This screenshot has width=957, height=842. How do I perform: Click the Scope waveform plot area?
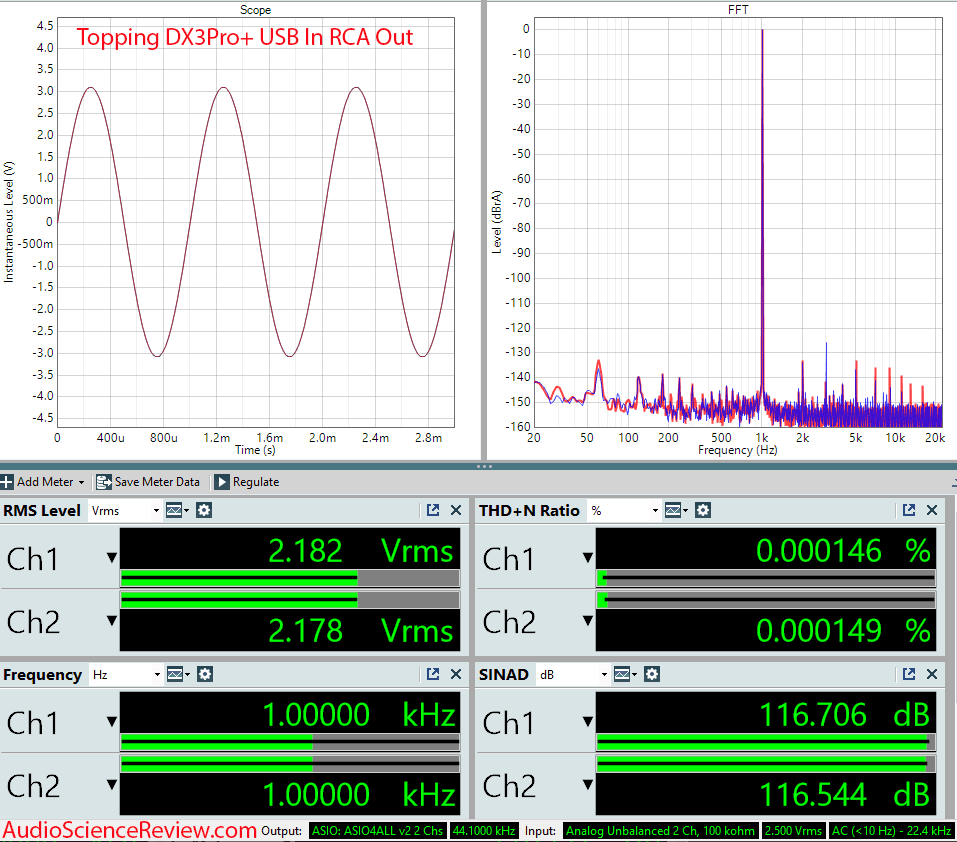[256, 222]
